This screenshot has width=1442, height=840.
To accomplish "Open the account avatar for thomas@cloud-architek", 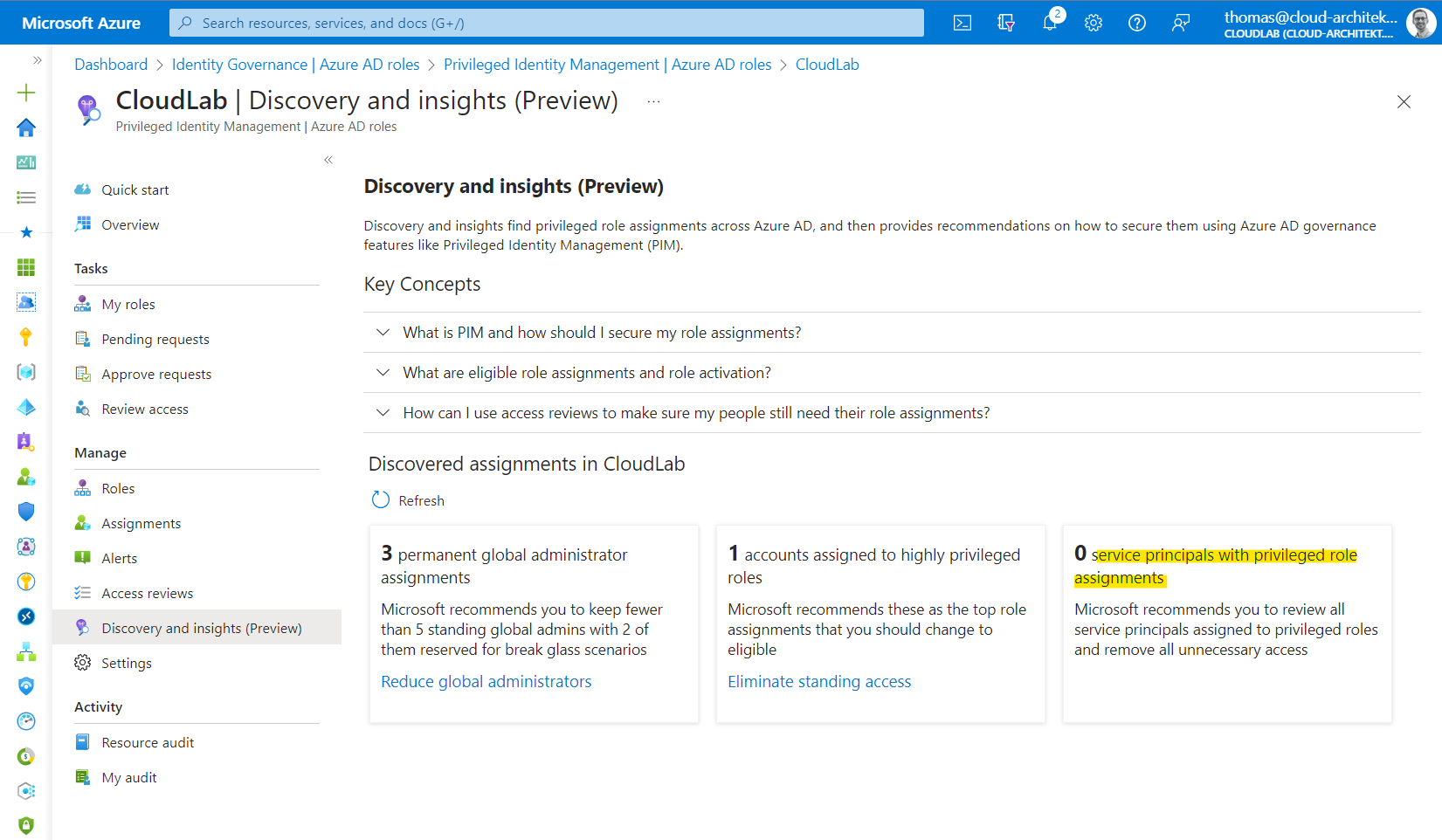I will pyautogui.click(x=1421, y=23).
